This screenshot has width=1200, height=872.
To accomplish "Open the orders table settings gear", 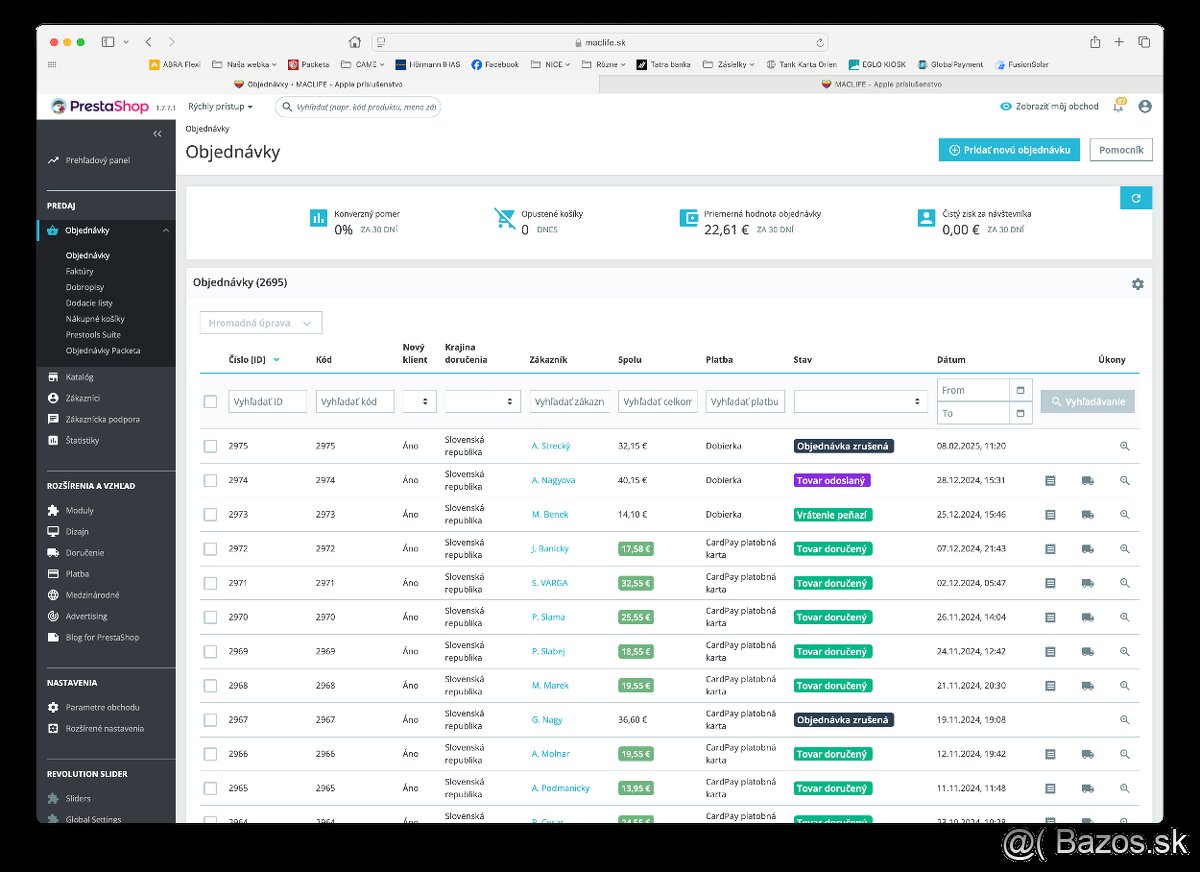I will pos(1137,284).
